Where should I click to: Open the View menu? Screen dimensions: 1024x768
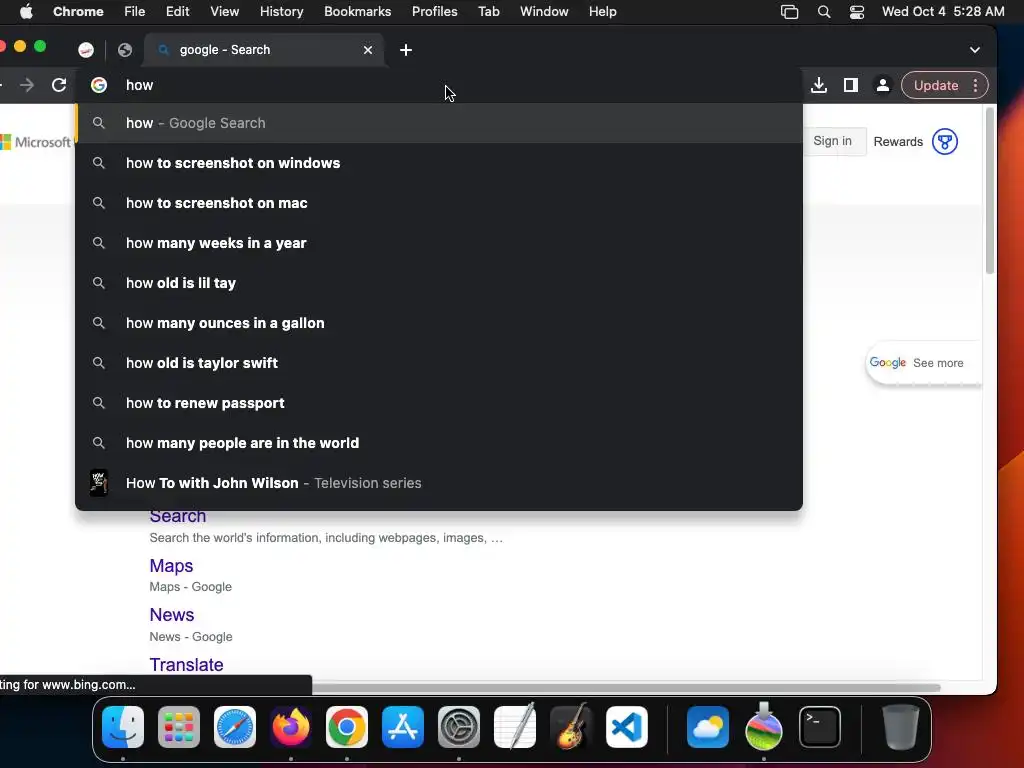coord(224,12)
